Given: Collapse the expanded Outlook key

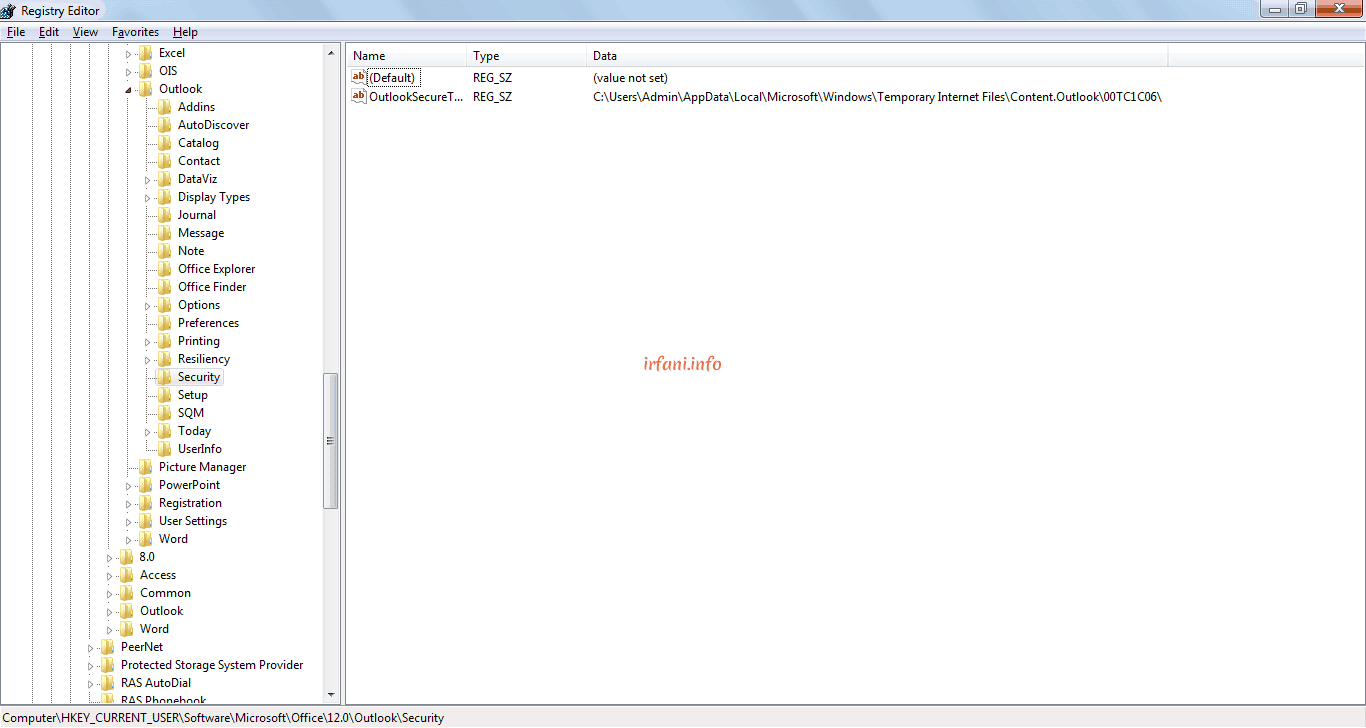Looking at the screenshot, I should click(129, 89).
